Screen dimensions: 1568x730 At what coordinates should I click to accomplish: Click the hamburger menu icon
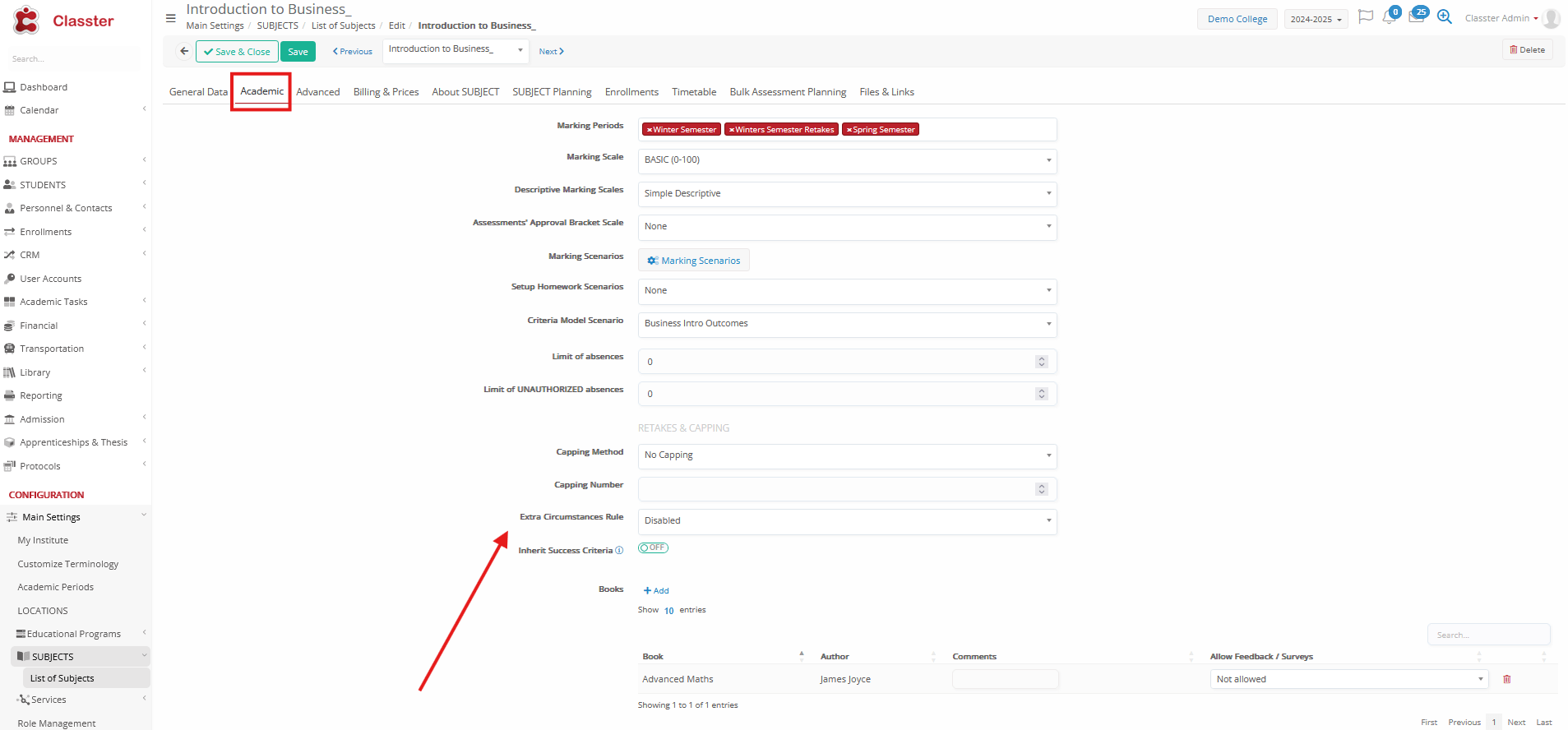click(x=170, y=18)
